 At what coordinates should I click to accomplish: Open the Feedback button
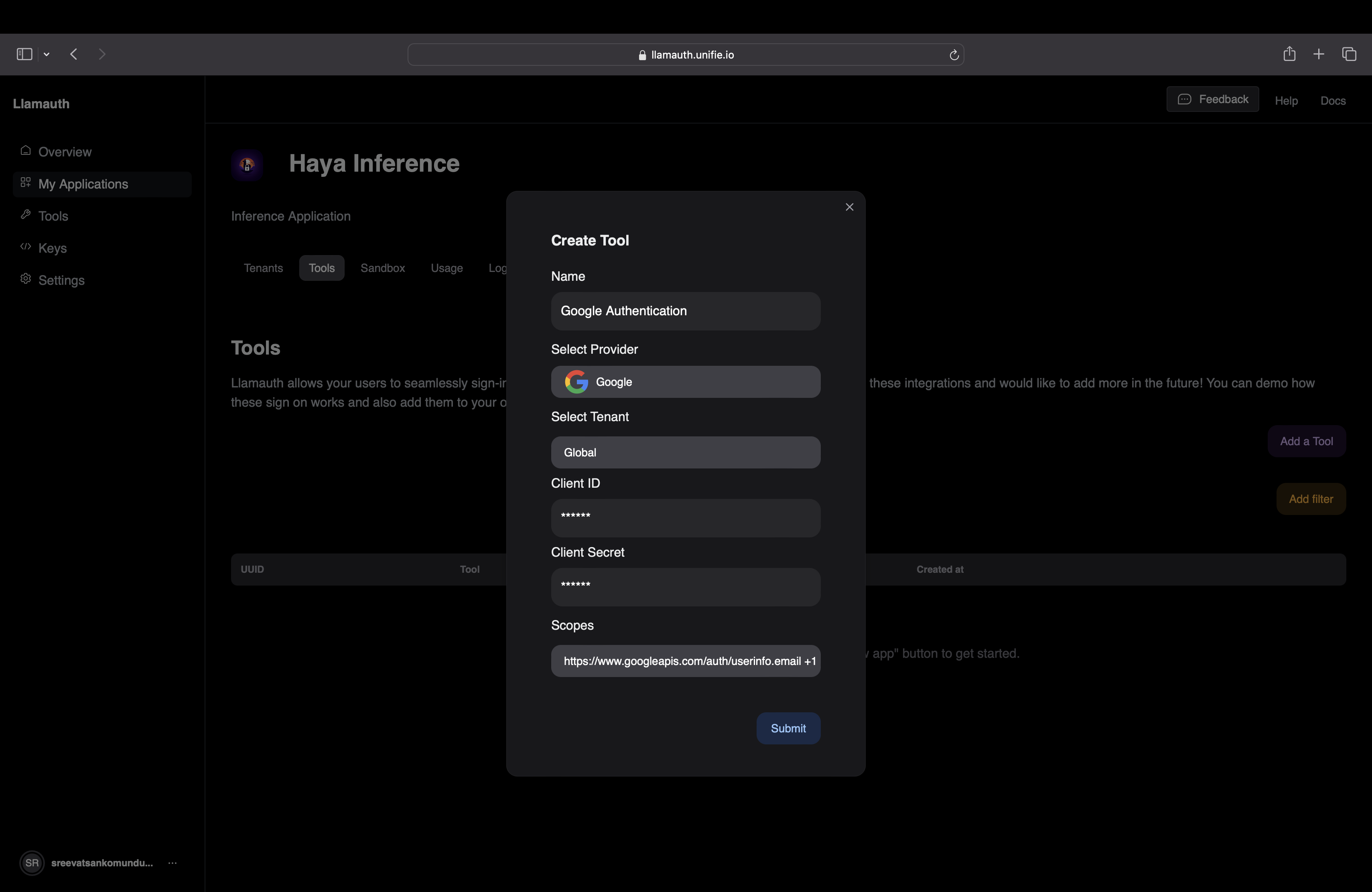[x=1212, y=99]
